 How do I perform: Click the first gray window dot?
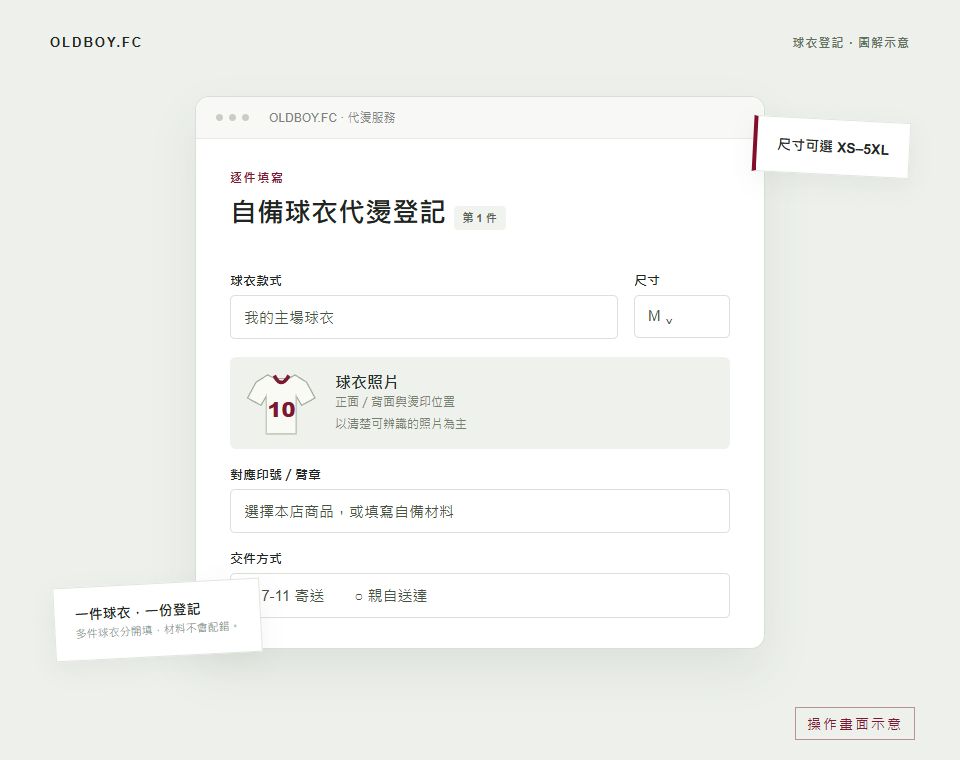[x=219, y=118]
